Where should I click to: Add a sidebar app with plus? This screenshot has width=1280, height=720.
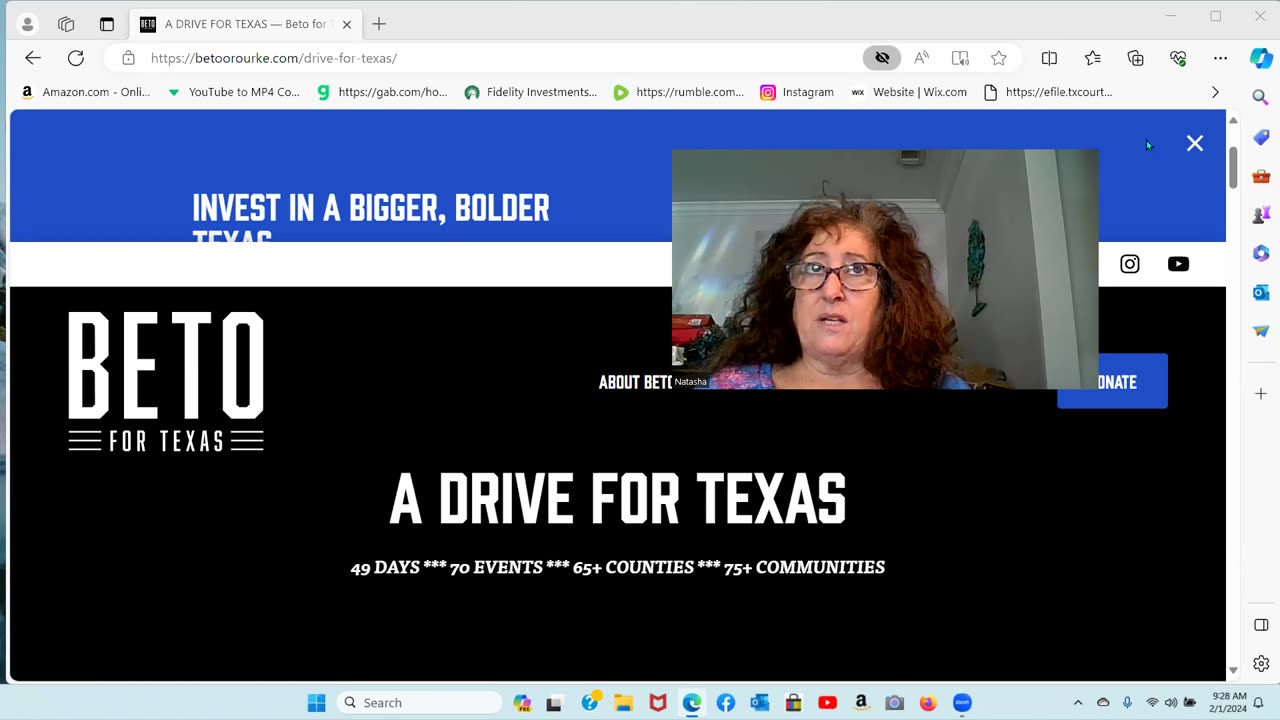coord(1261,394)
